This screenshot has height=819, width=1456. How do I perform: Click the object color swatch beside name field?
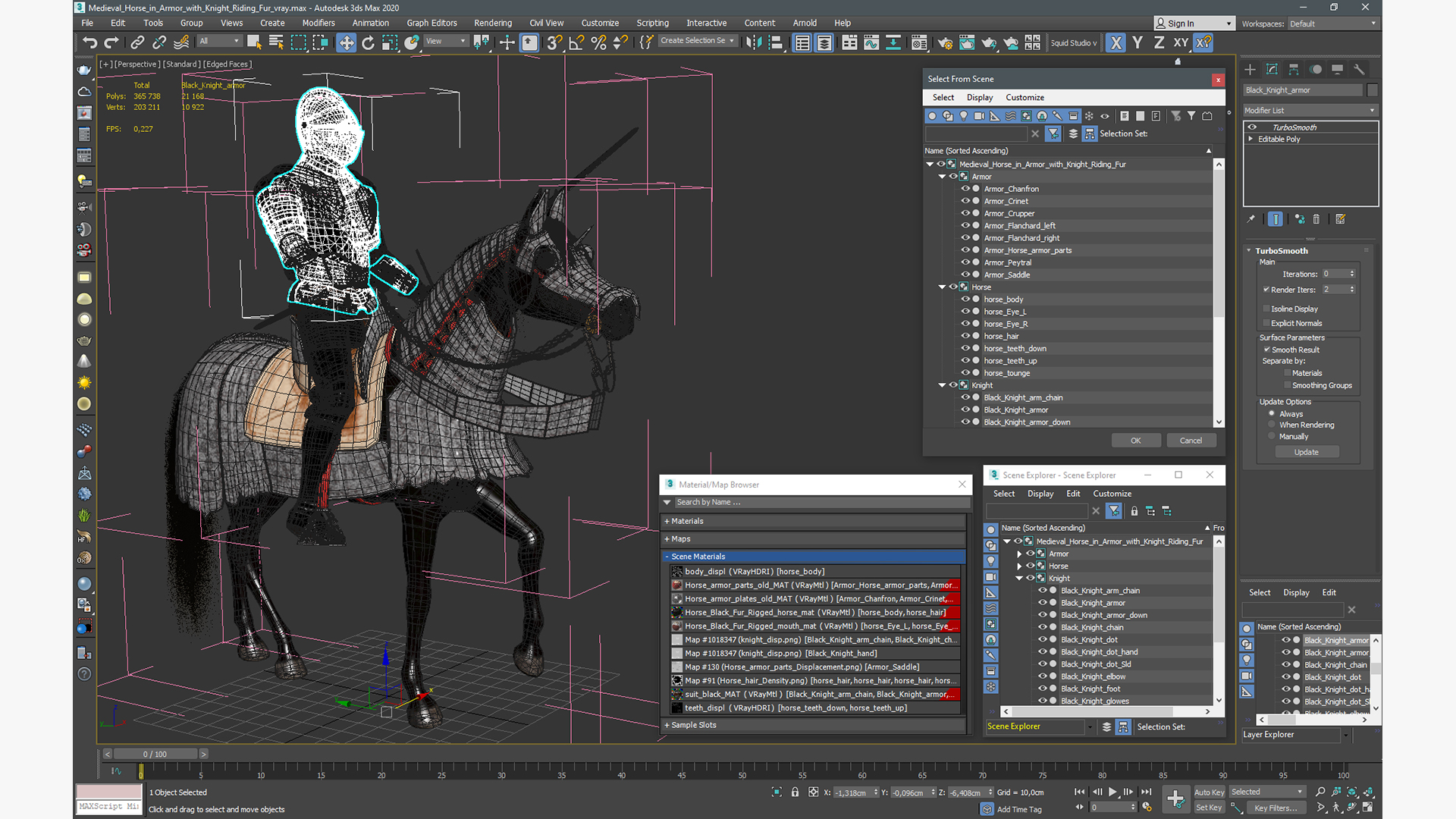coord(1373,90)
